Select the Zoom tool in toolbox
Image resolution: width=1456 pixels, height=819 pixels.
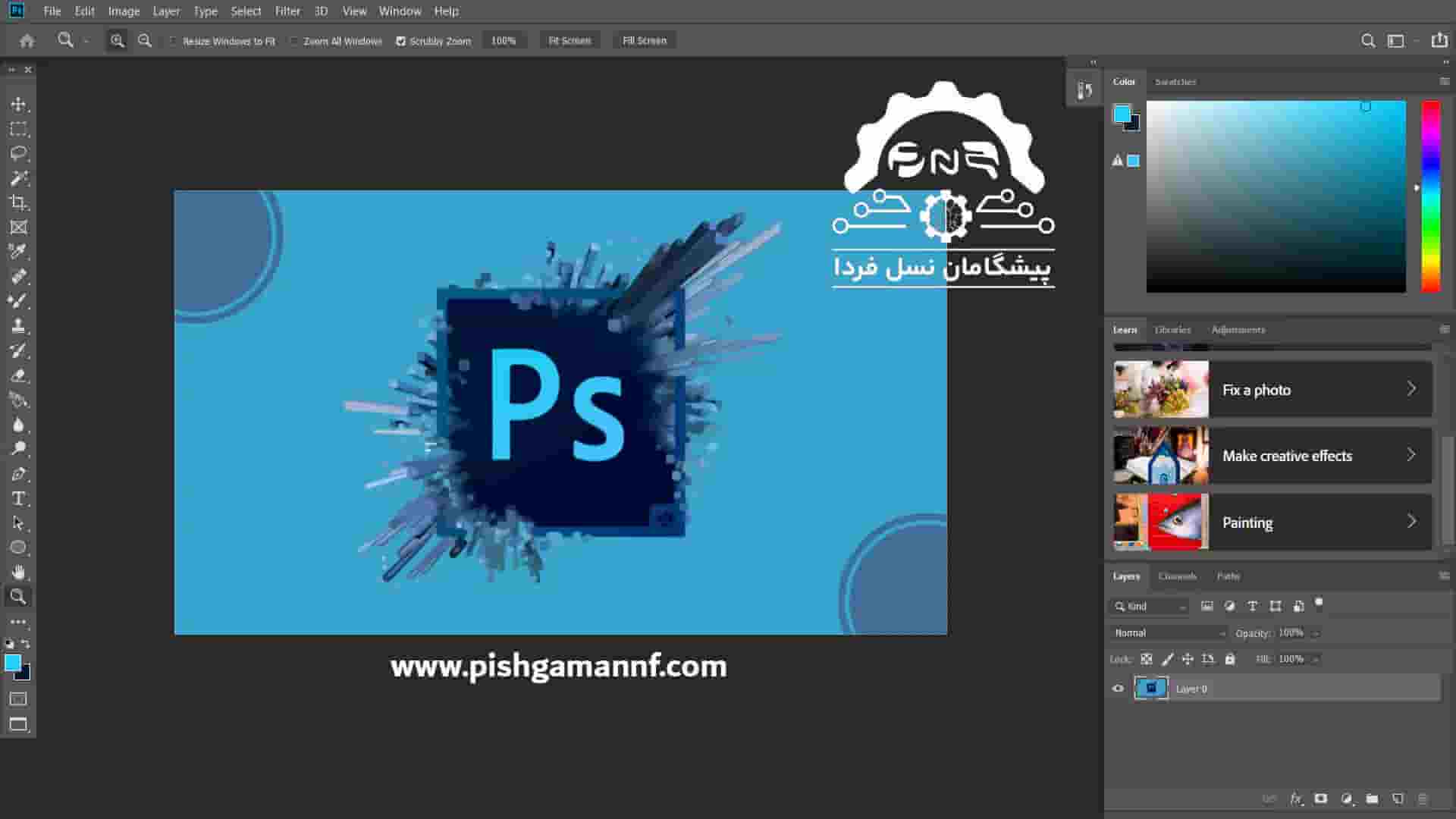[18, 597]
